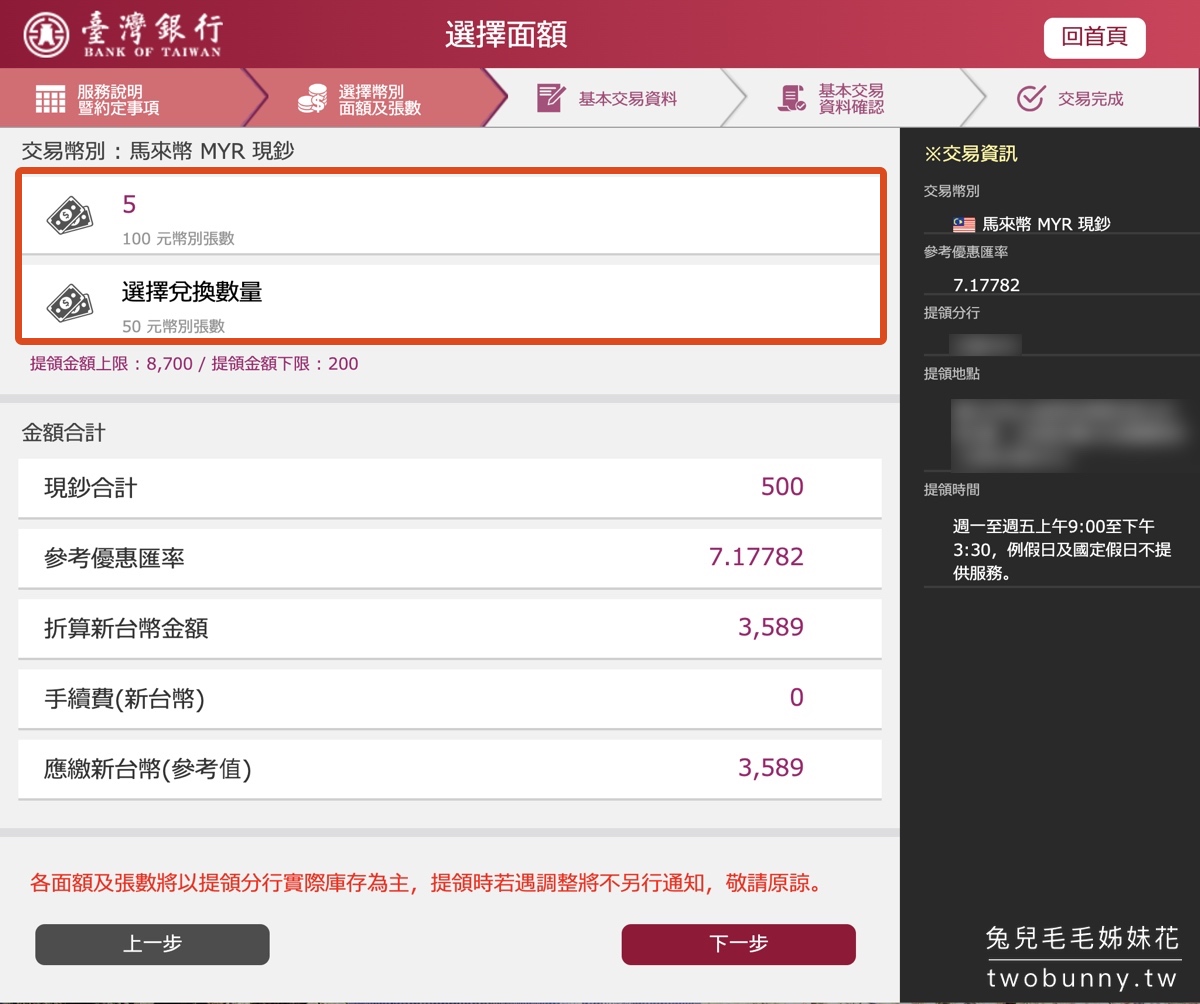The height and width of the screenshot is (1004, 1200).
Task: Click the 應繳新台幣(參考值) amount row
Action: 450,768
